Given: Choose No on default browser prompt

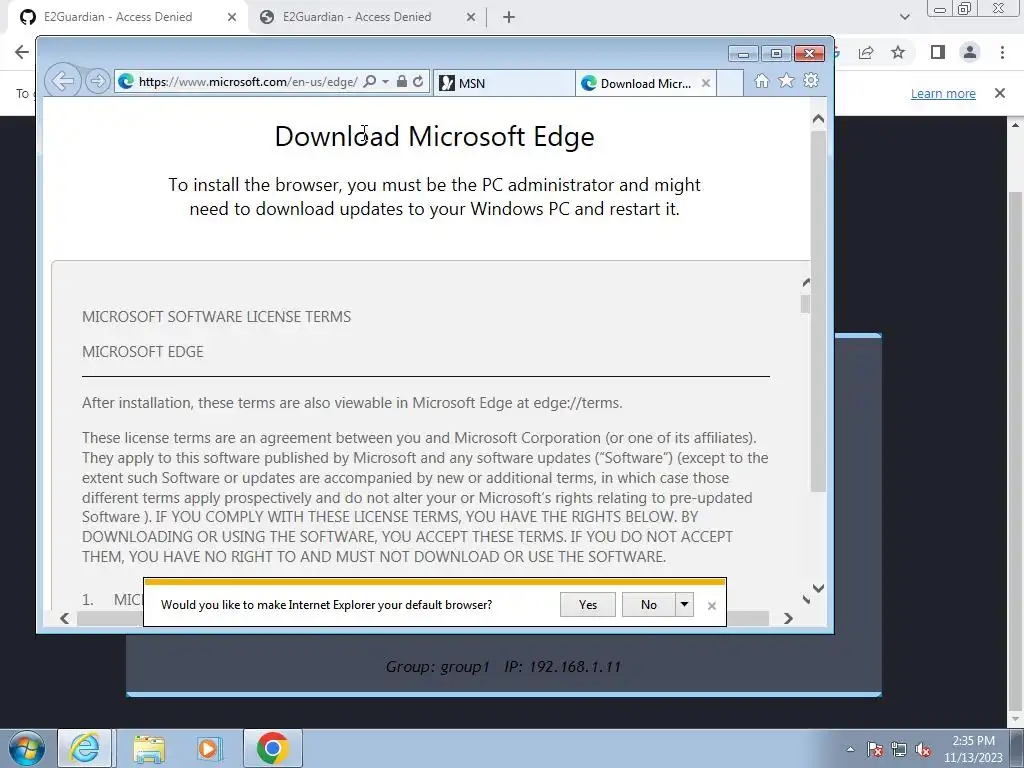Looking at the screenshot, I should coord(648,605).
